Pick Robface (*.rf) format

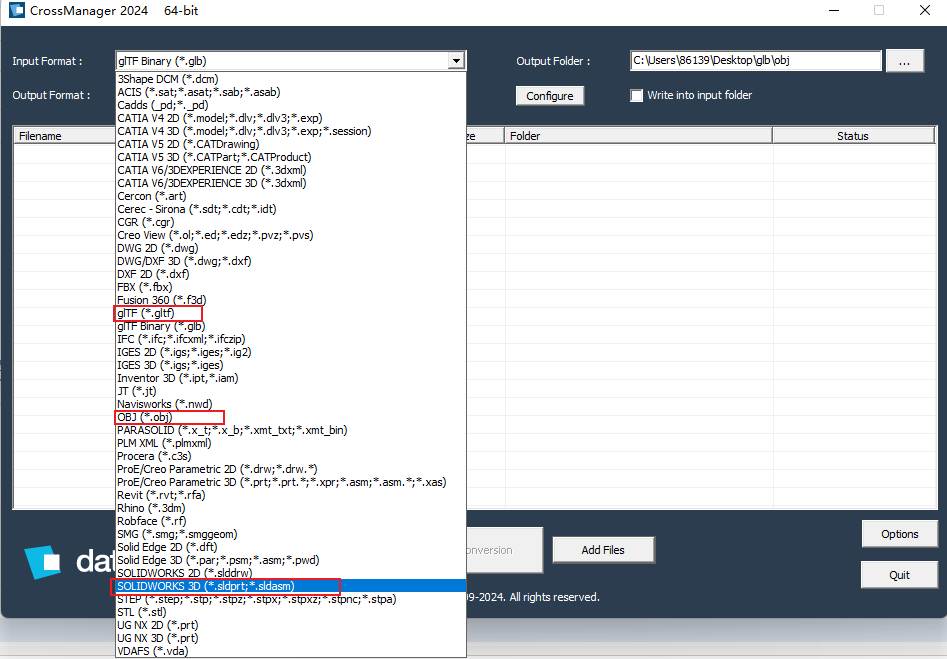pos(291,521)
